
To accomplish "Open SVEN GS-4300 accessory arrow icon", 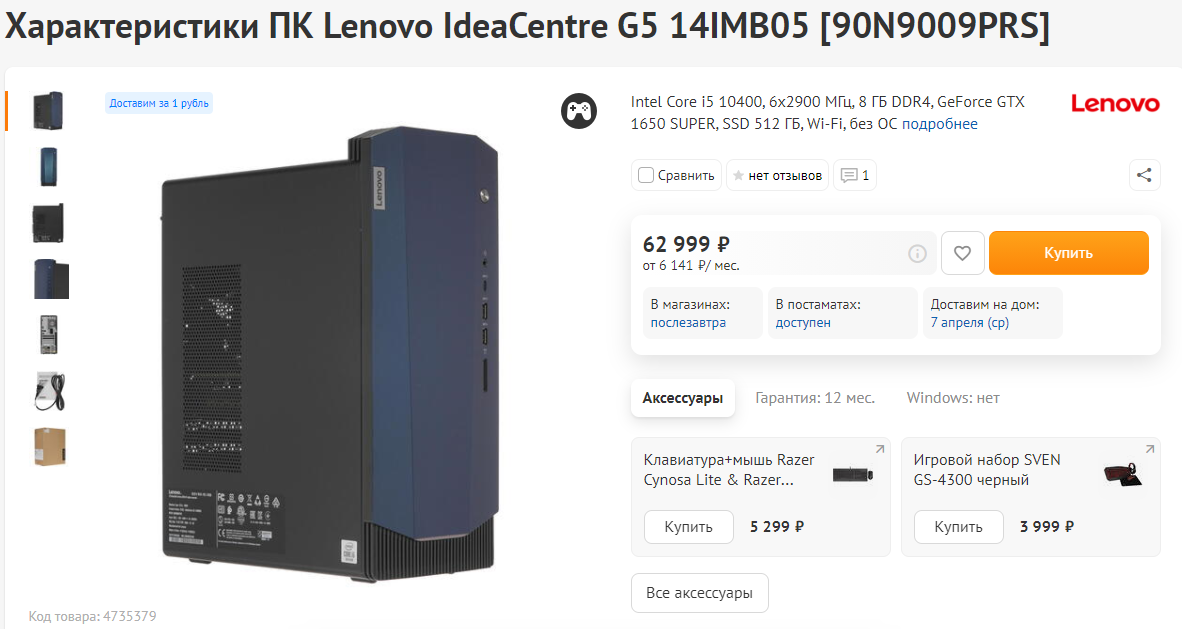I will (1149, 449).
